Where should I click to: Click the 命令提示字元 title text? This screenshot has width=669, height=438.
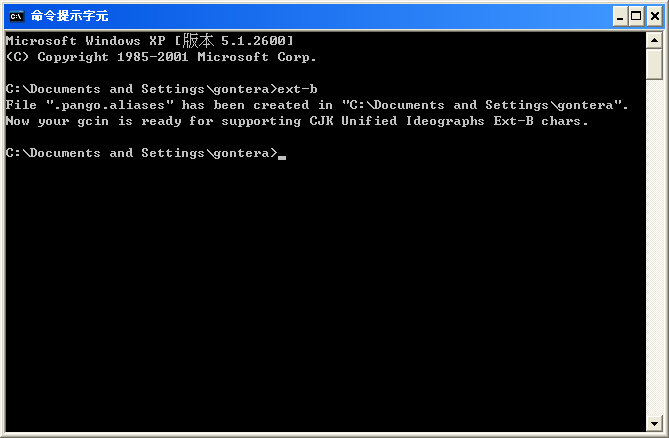69,16
